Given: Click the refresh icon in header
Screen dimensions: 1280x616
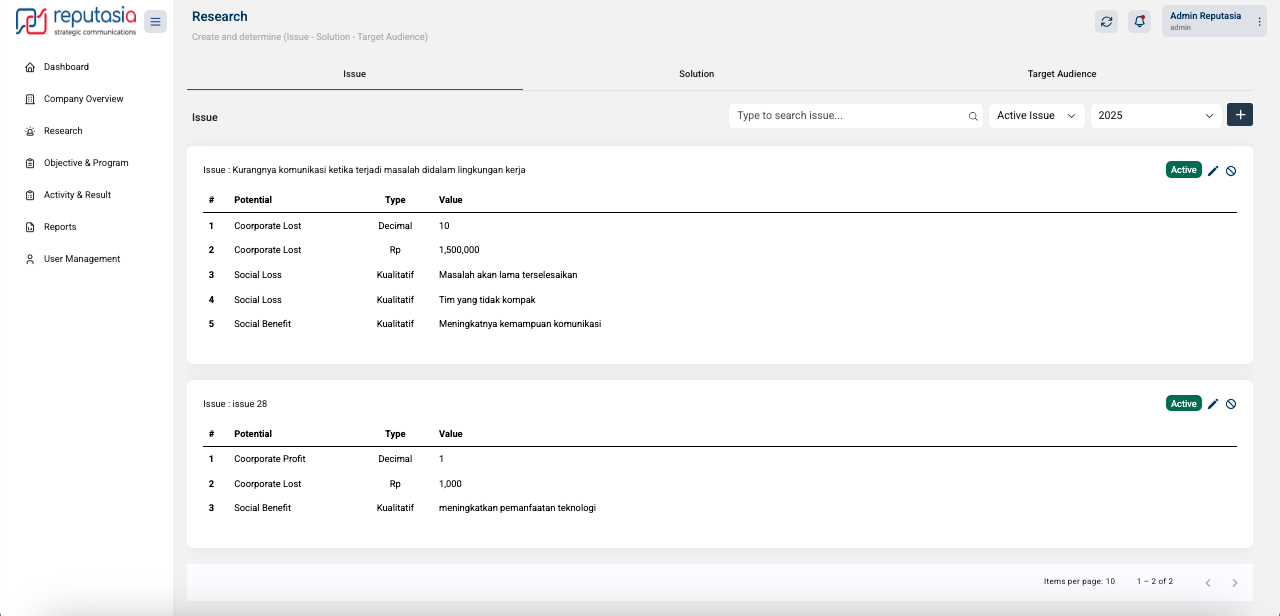Looking at the screenshot, I should [1106, 22].
